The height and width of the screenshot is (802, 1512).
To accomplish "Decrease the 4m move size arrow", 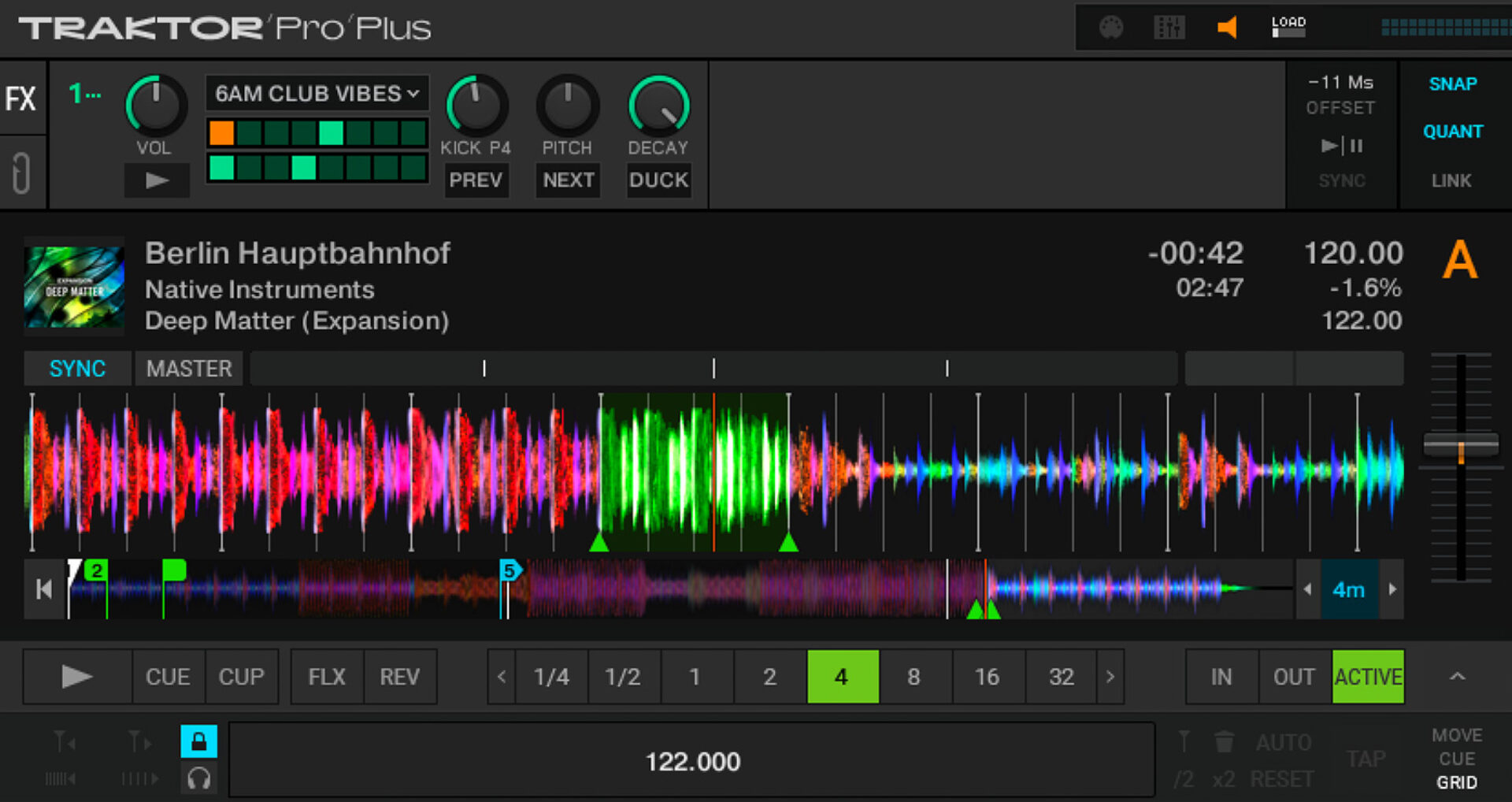I will click(1308, 589).
